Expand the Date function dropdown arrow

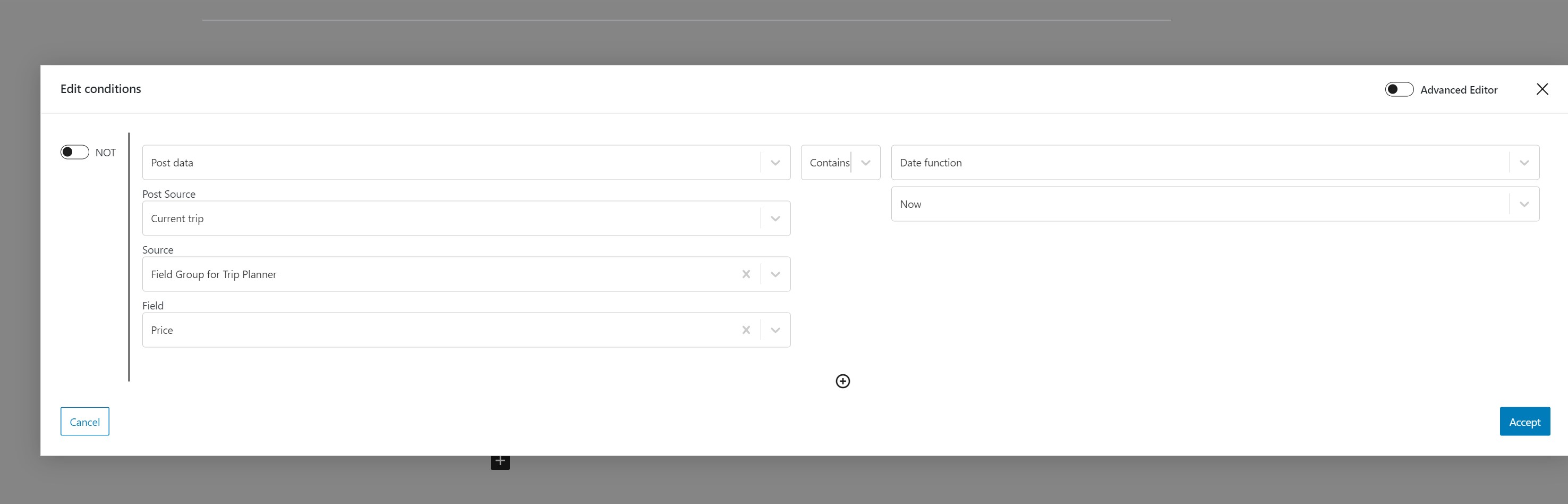pyautogui.click(x=1523, y=163)
